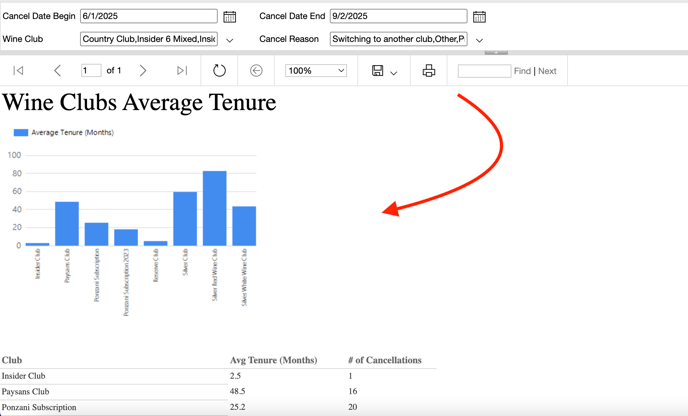Screen dimensions: 688x416
Task: Open the 100% zoom level dropdown
Action: click(x=316, y=71)
